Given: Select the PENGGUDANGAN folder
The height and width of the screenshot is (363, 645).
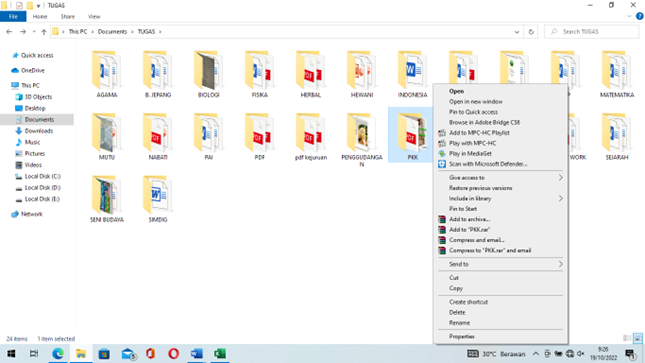Looking at the screenshot, I should point(362,140).
